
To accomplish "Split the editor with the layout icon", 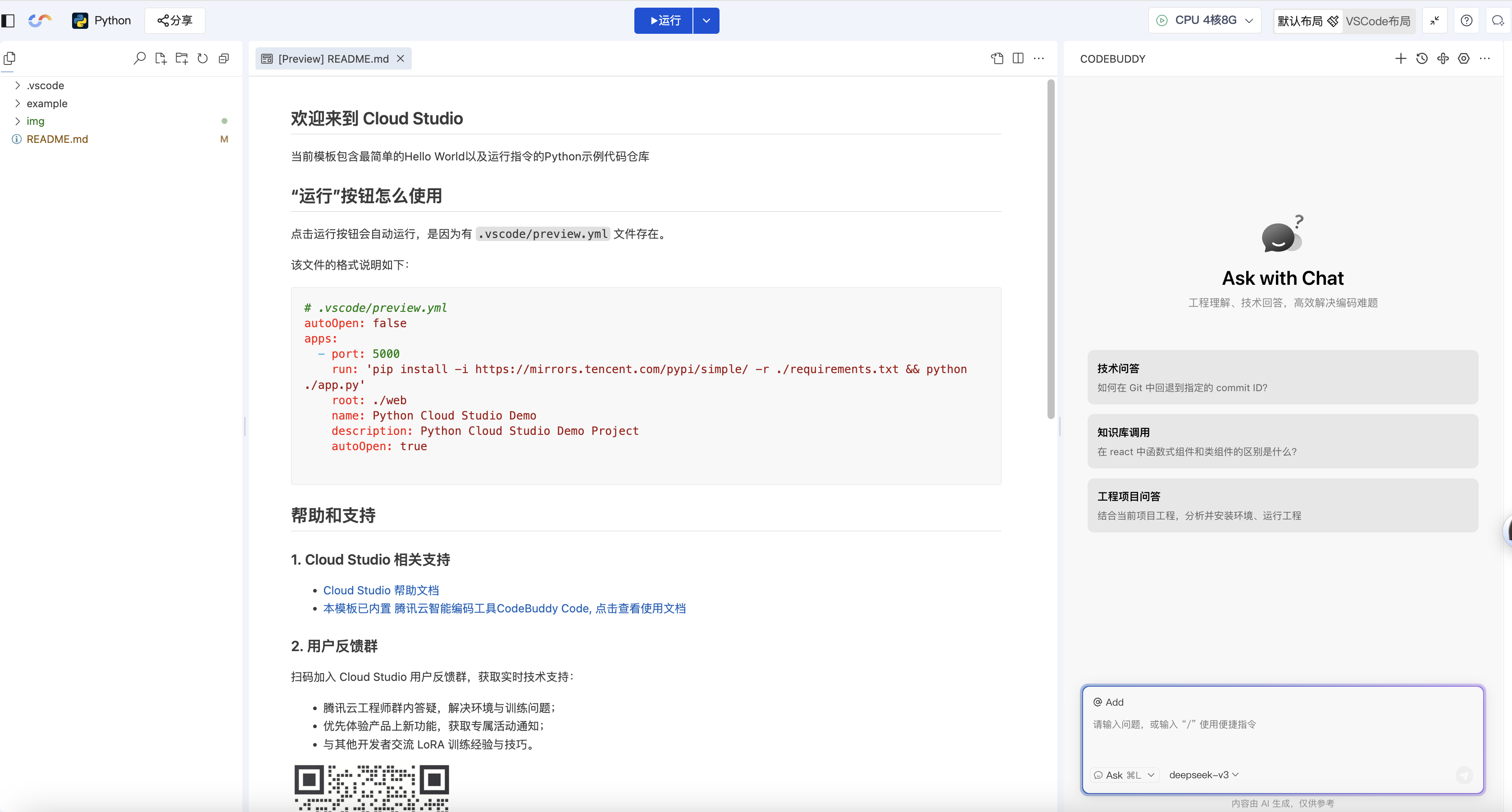I will 1018,58.
